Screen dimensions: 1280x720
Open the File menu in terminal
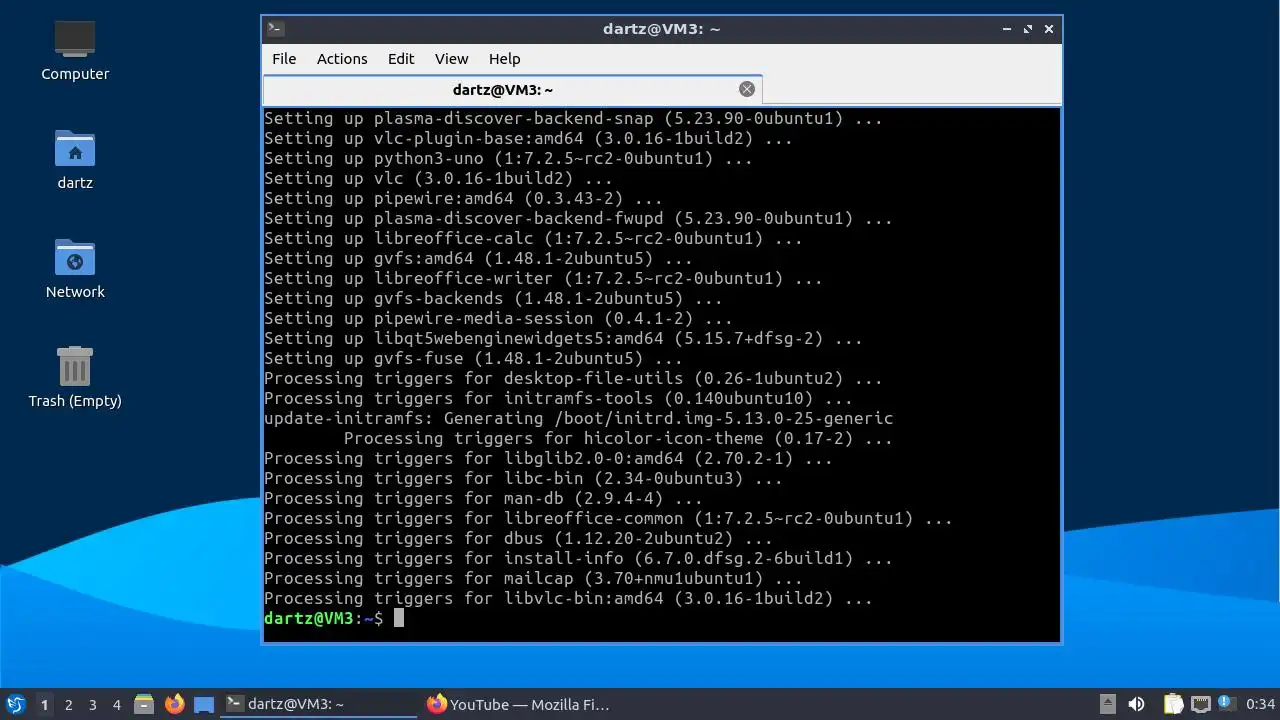(x=284, y=59)
